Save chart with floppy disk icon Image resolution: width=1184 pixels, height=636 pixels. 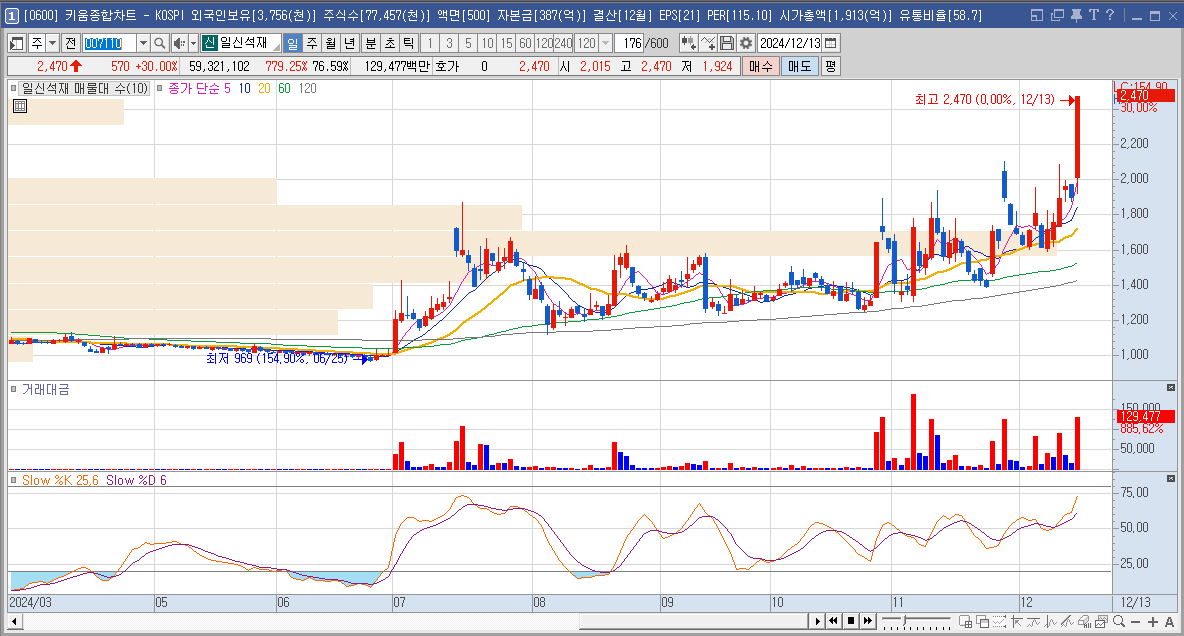[726, 44]
